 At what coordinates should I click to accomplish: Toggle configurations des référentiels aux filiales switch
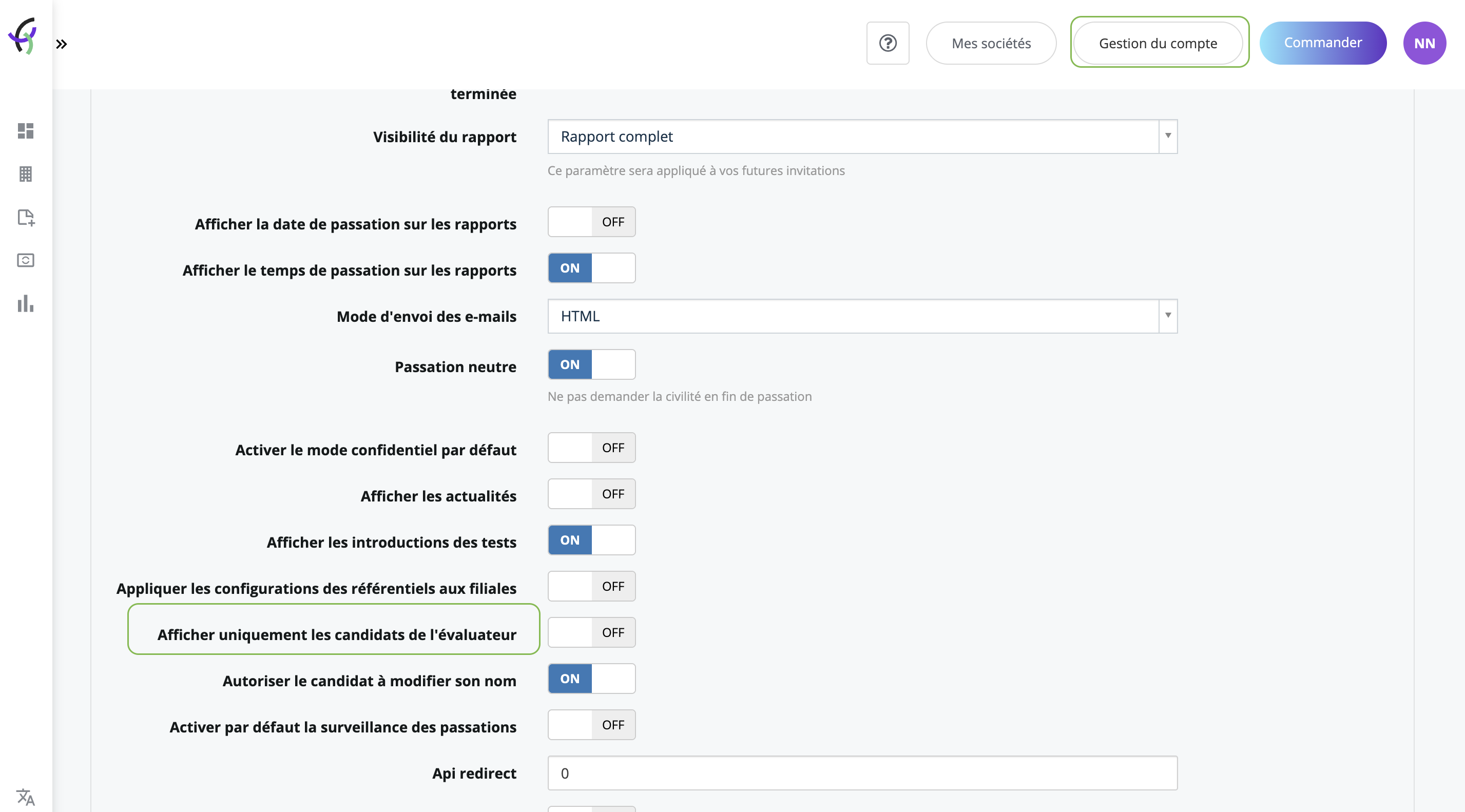591,586
